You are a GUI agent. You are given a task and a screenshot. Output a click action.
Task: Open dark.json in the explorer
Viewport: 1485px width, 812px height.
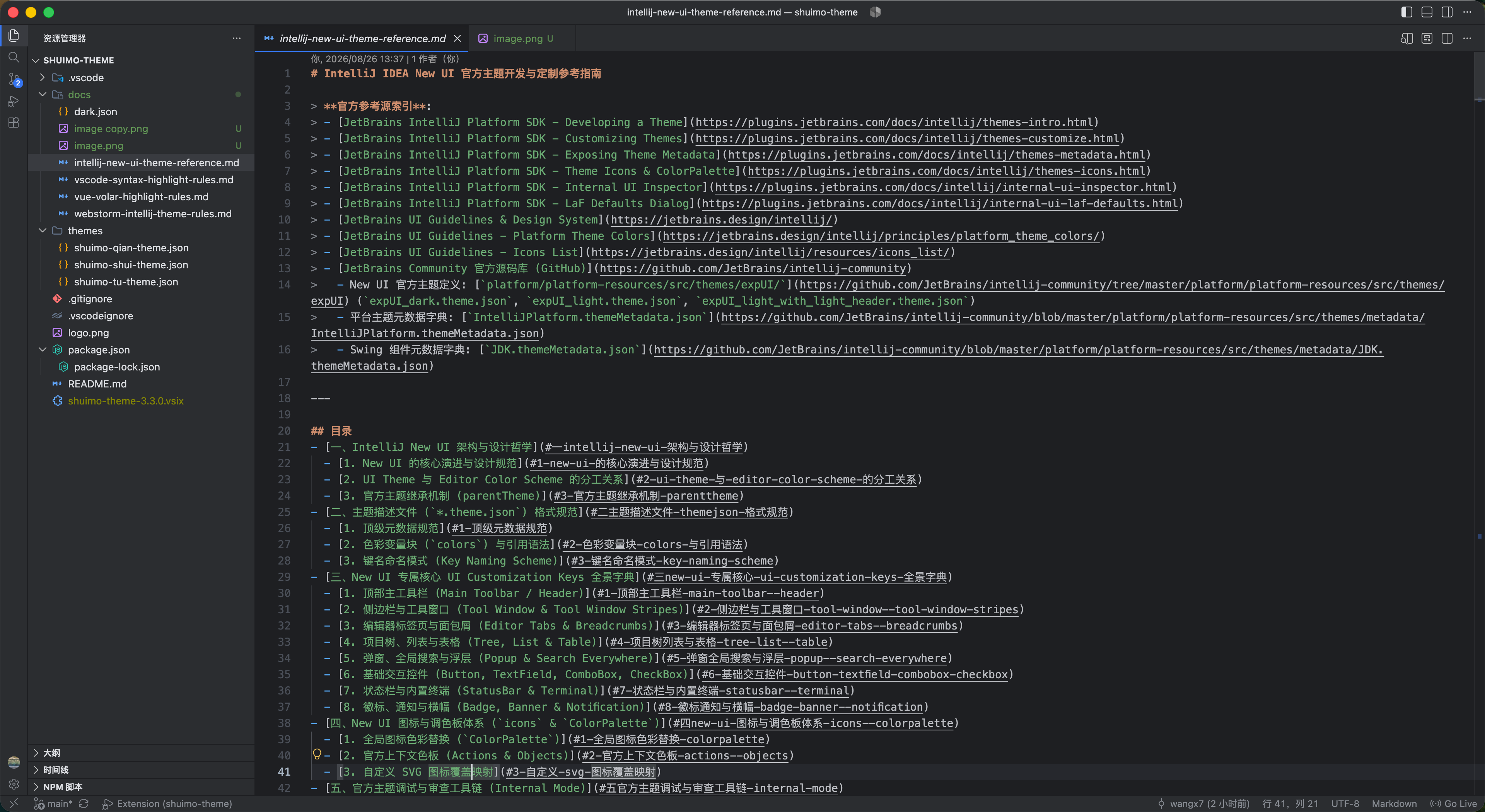coord(141,112)
